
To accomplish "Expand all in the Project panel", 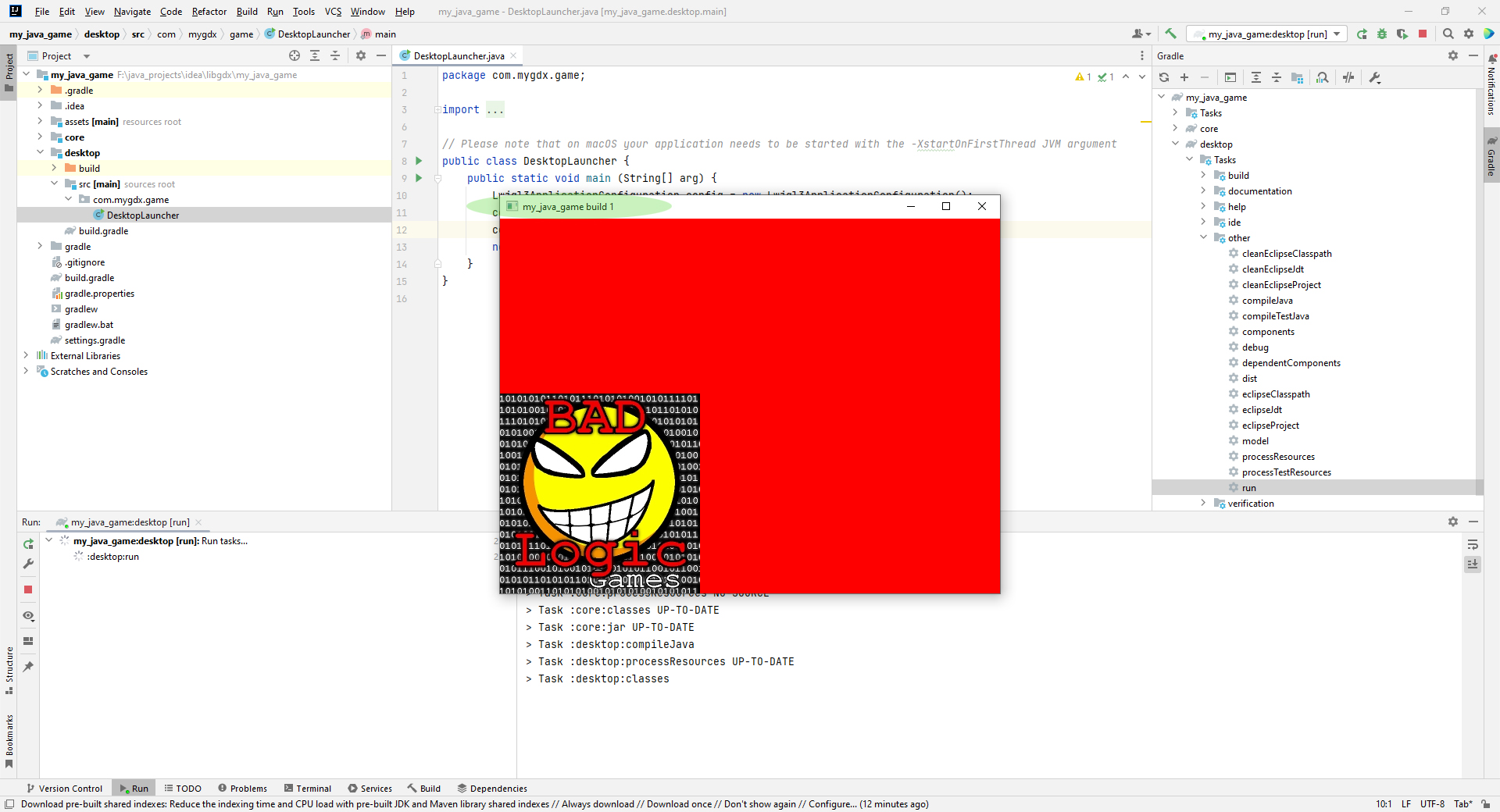I will pos(315,55).
